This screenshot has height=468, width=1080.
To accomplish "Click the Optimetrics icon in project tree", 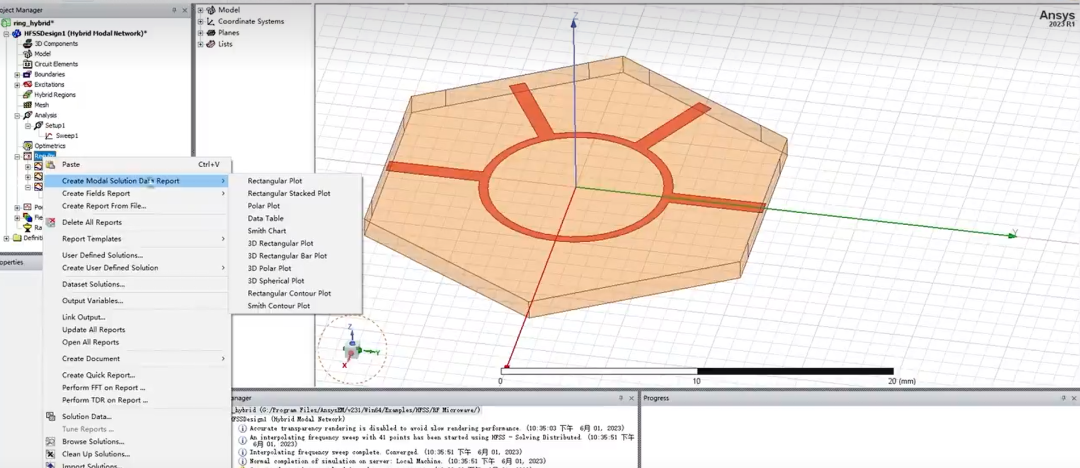I will point(28,146).
